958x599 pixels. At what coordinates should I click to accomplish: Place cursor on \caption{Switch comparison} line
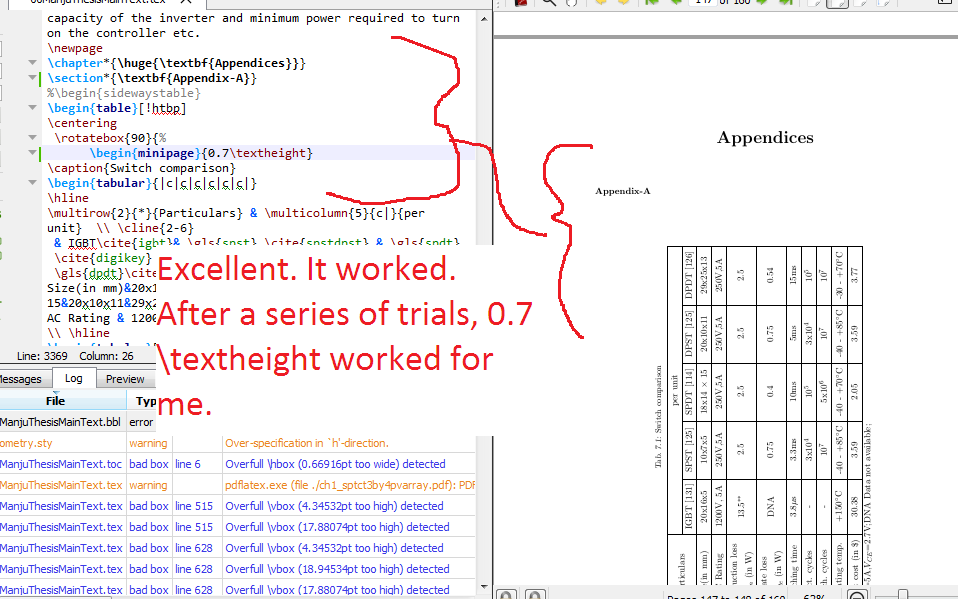pyautogui.click(x=141, y=167)
